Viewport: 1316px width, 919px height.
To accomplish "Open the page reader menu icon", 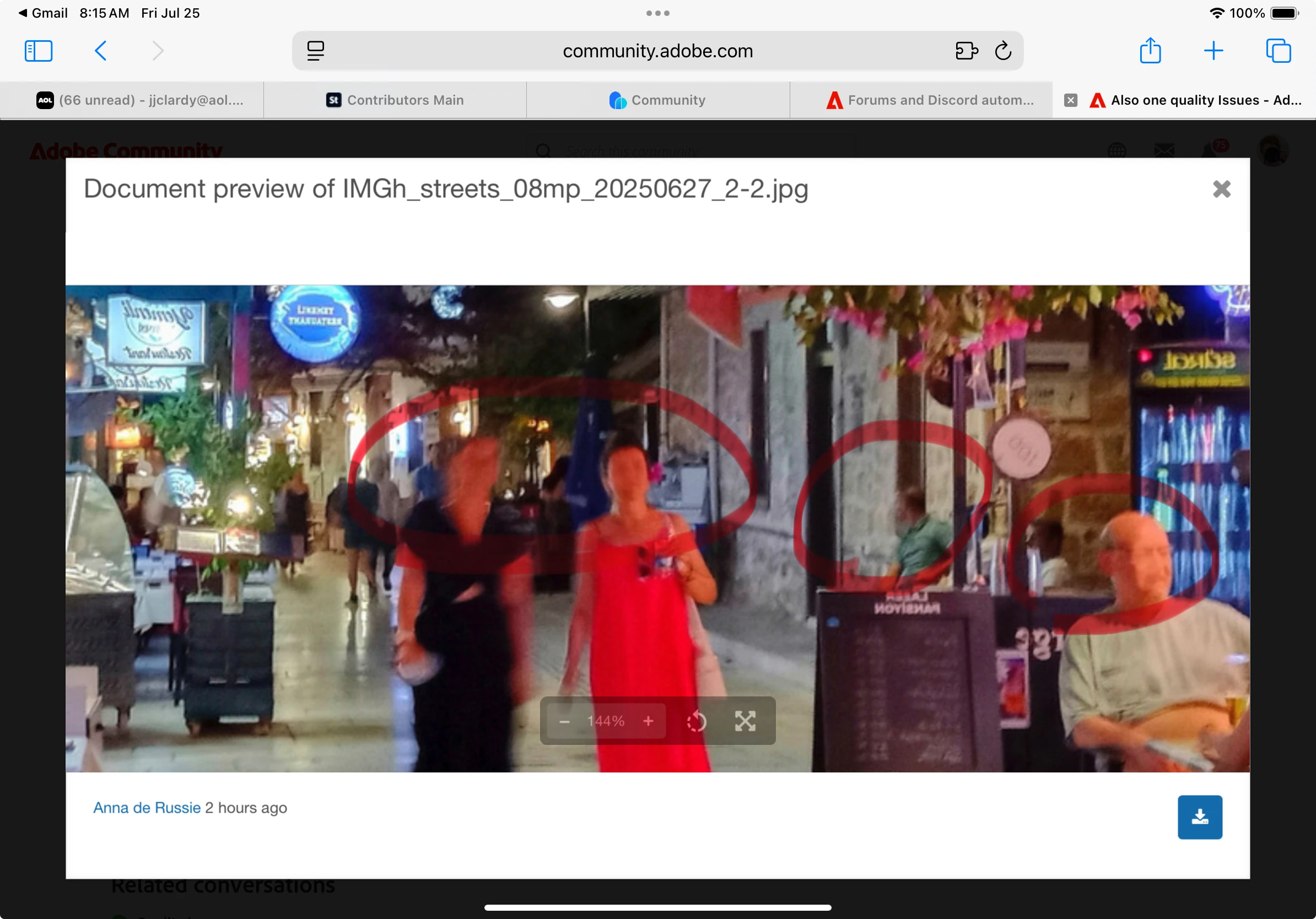I will 315,51.
